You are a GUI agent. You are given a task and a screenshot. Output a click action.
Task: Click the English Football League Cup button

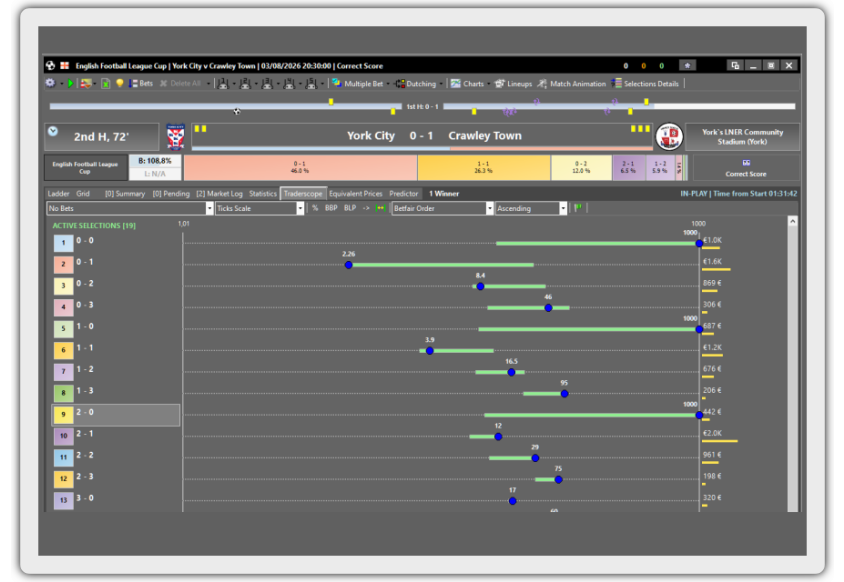coord(85,167)
